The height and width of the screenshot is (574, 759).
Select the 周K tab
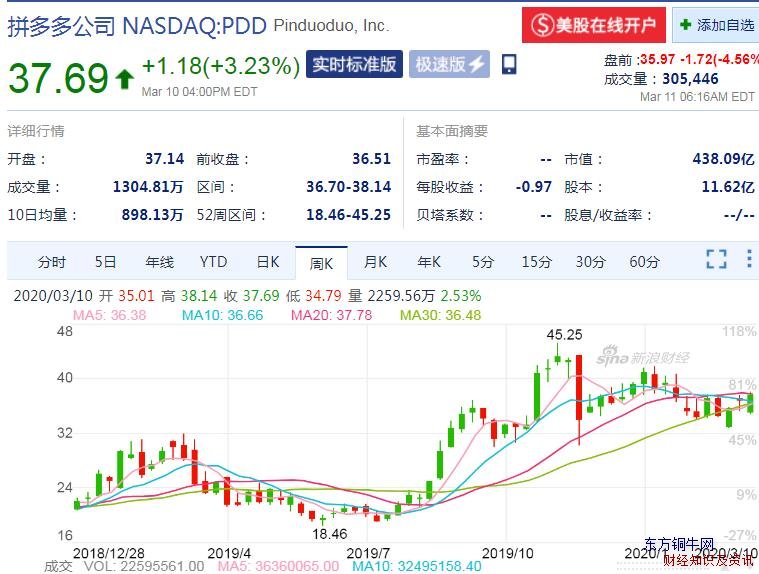coord(321,263)
